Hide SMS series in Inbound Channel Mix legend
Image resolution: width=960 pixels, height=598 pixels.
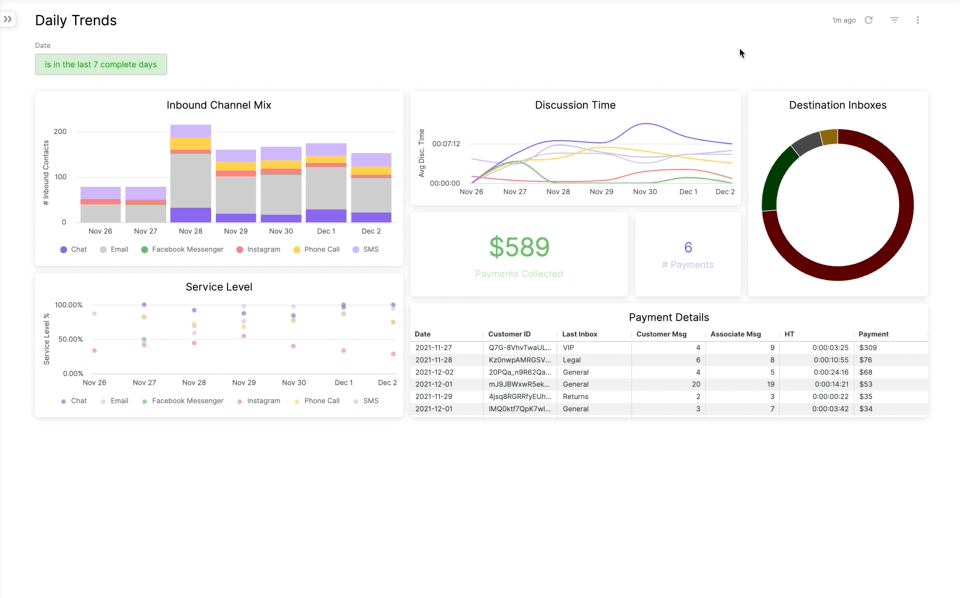366,250
